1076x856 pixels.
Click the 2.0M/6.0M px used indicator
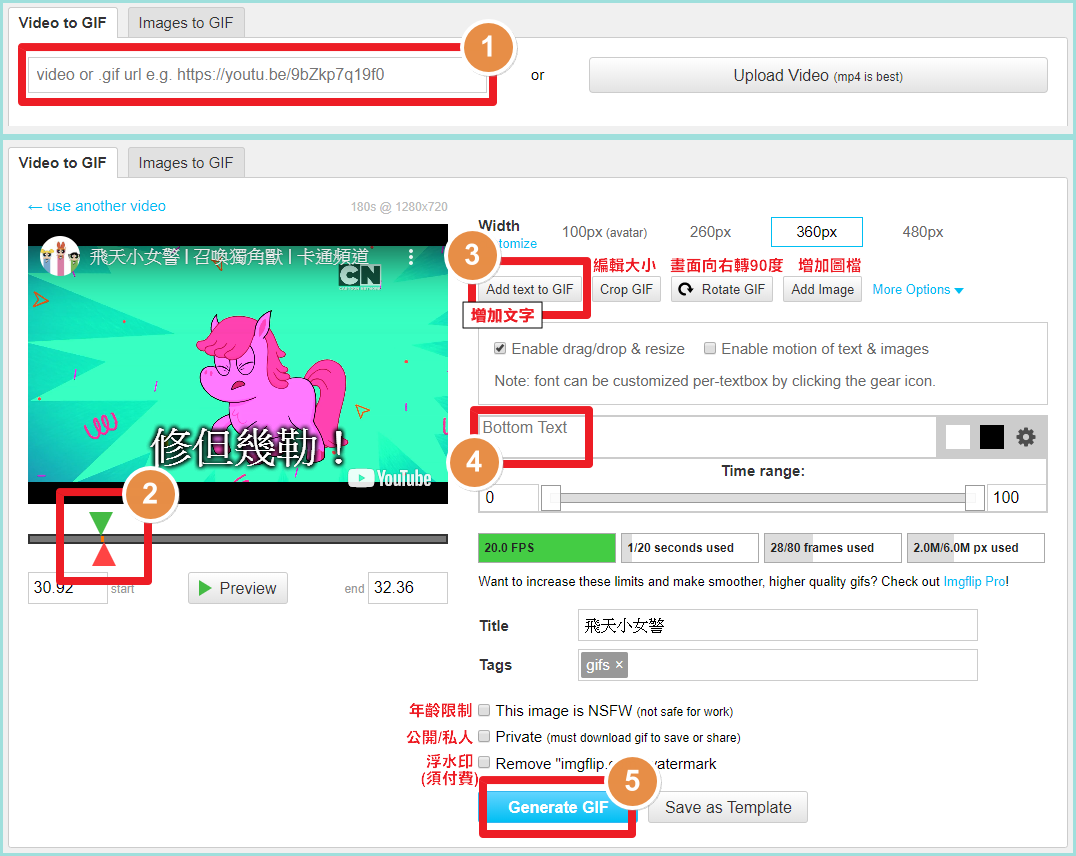pos(975,548)
